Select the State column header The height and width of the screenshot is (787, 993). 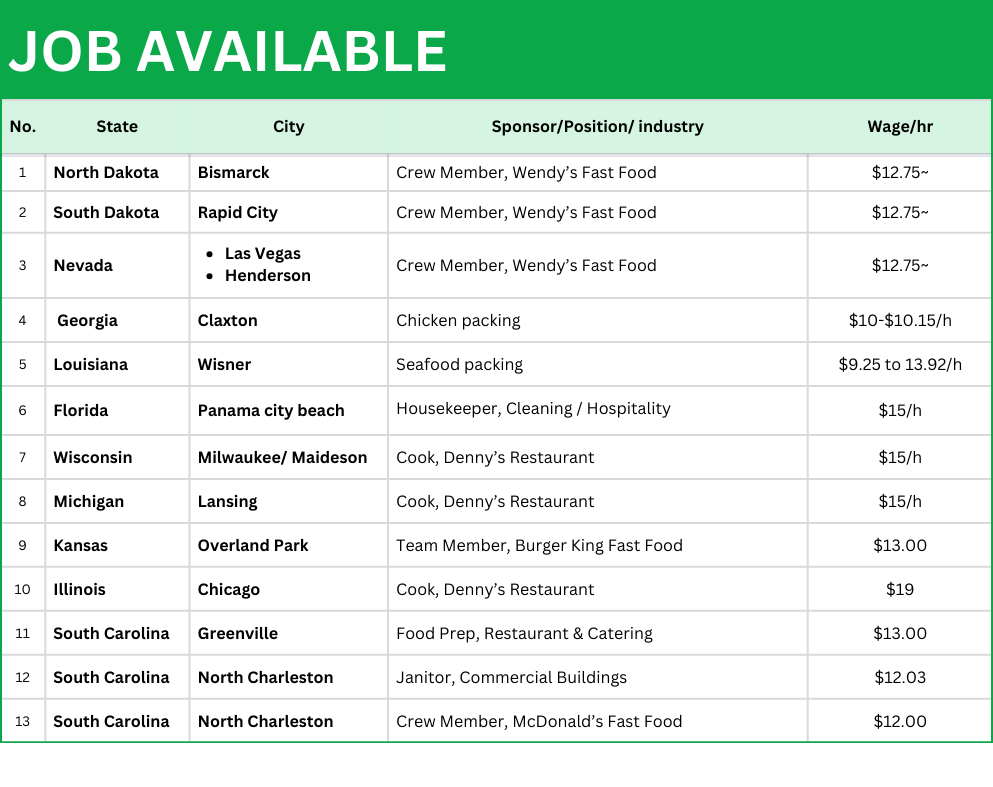click(117, 127)
